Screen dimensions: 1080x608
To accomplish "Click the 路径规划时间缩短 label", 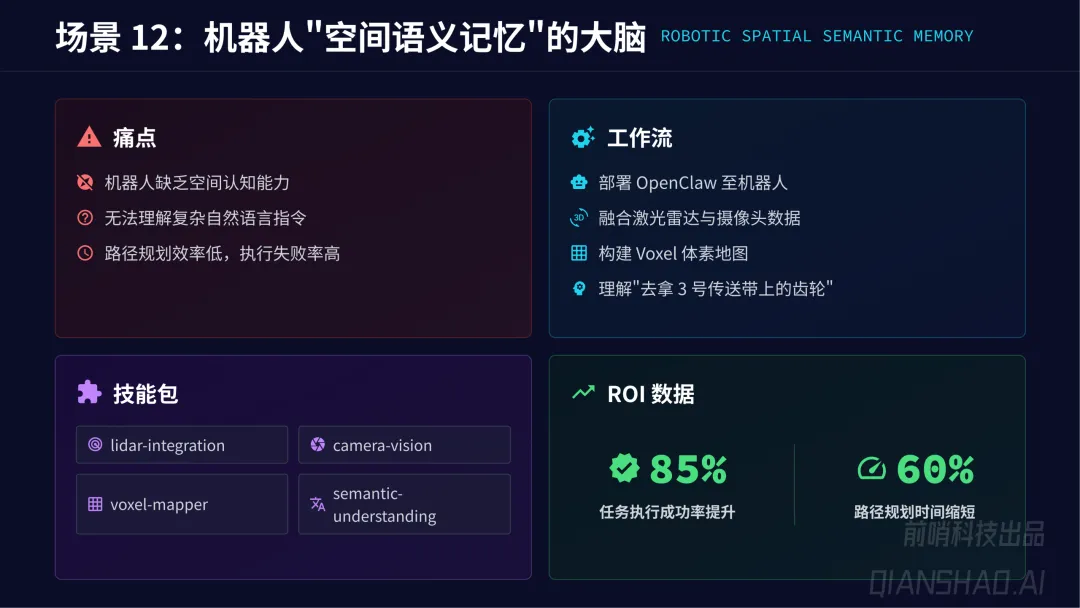I will tap(914, 512).
